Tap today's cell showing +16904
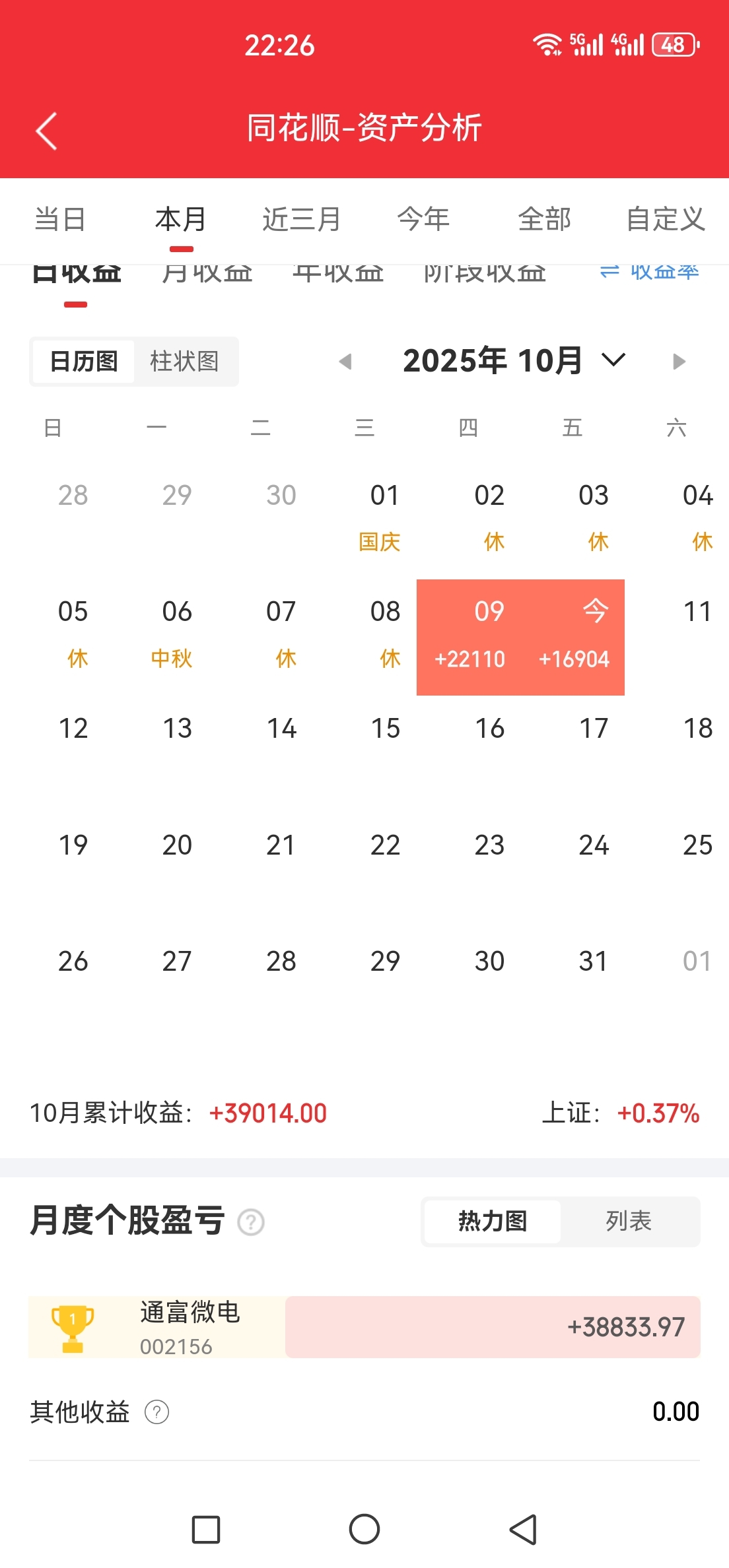This screenshot has width=729, height=1568. tap(573, 637)
